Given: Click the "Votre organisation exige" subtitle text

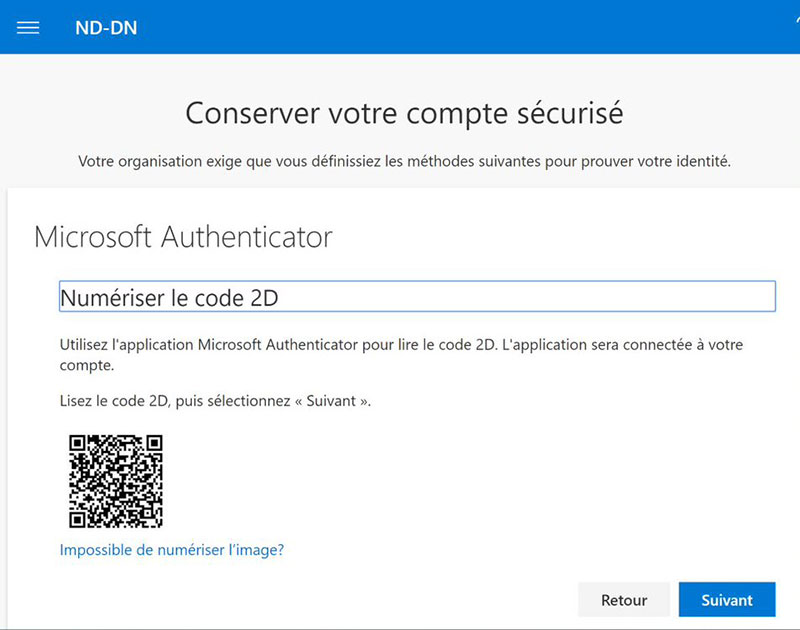Looking at the screenshot, I should 404,161.
